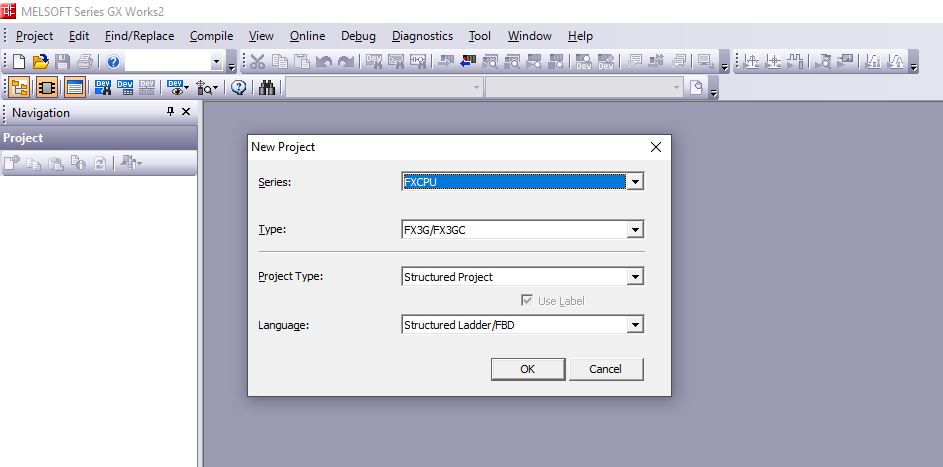The height and width of the screenshot is (467, 943).
Task: Pin the Navigation panel
Action: coord(170,112)
